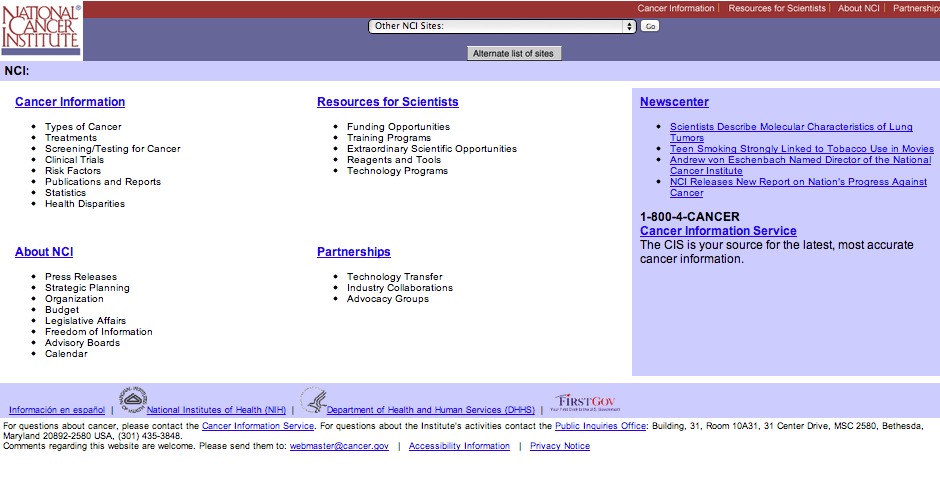The height and width of the screenshot is (480, 940).
Task: Open the Newscenter heading link
Action: [x=674, y=102]
